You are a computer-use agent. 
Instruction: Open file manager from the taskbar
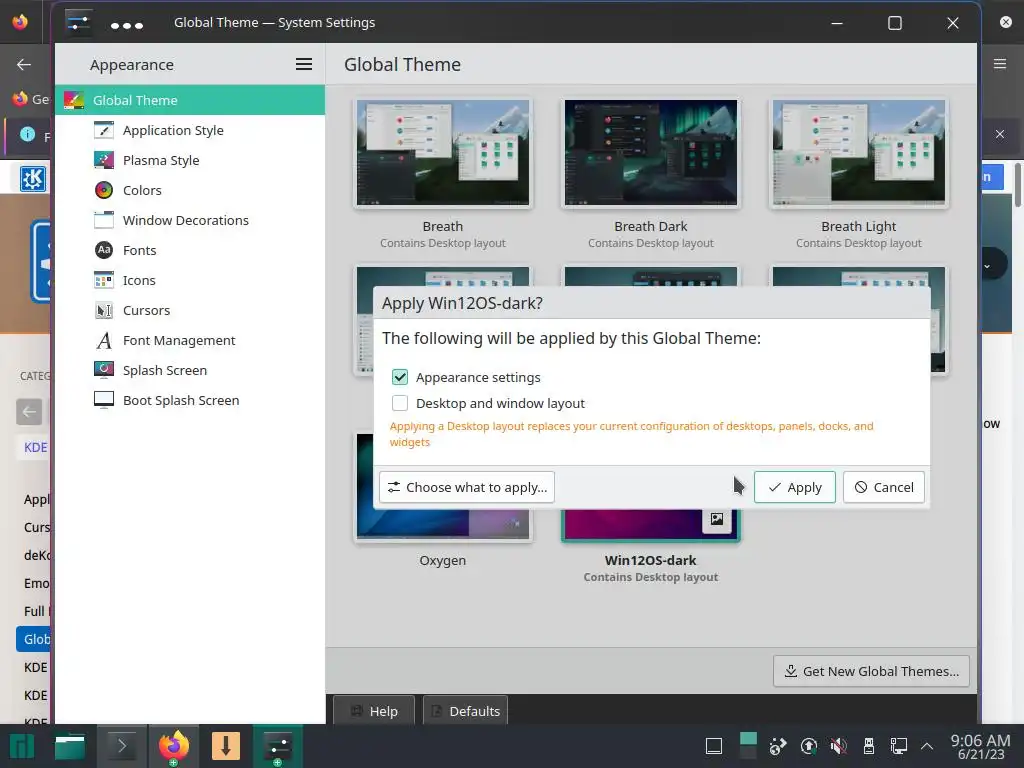[70, 746]
